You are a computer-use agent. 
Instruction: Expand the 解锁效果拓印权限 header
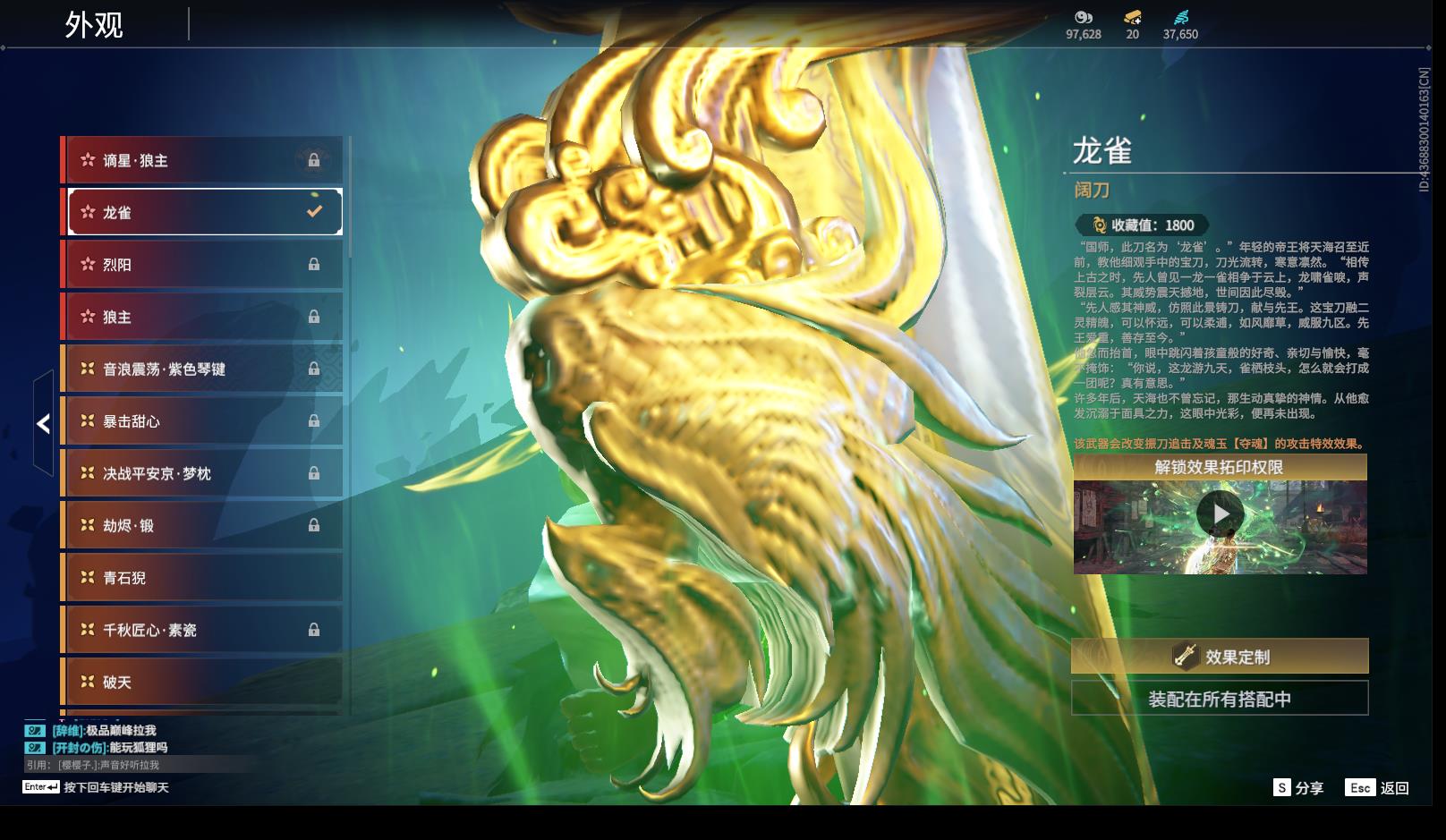click(1219, 467)
